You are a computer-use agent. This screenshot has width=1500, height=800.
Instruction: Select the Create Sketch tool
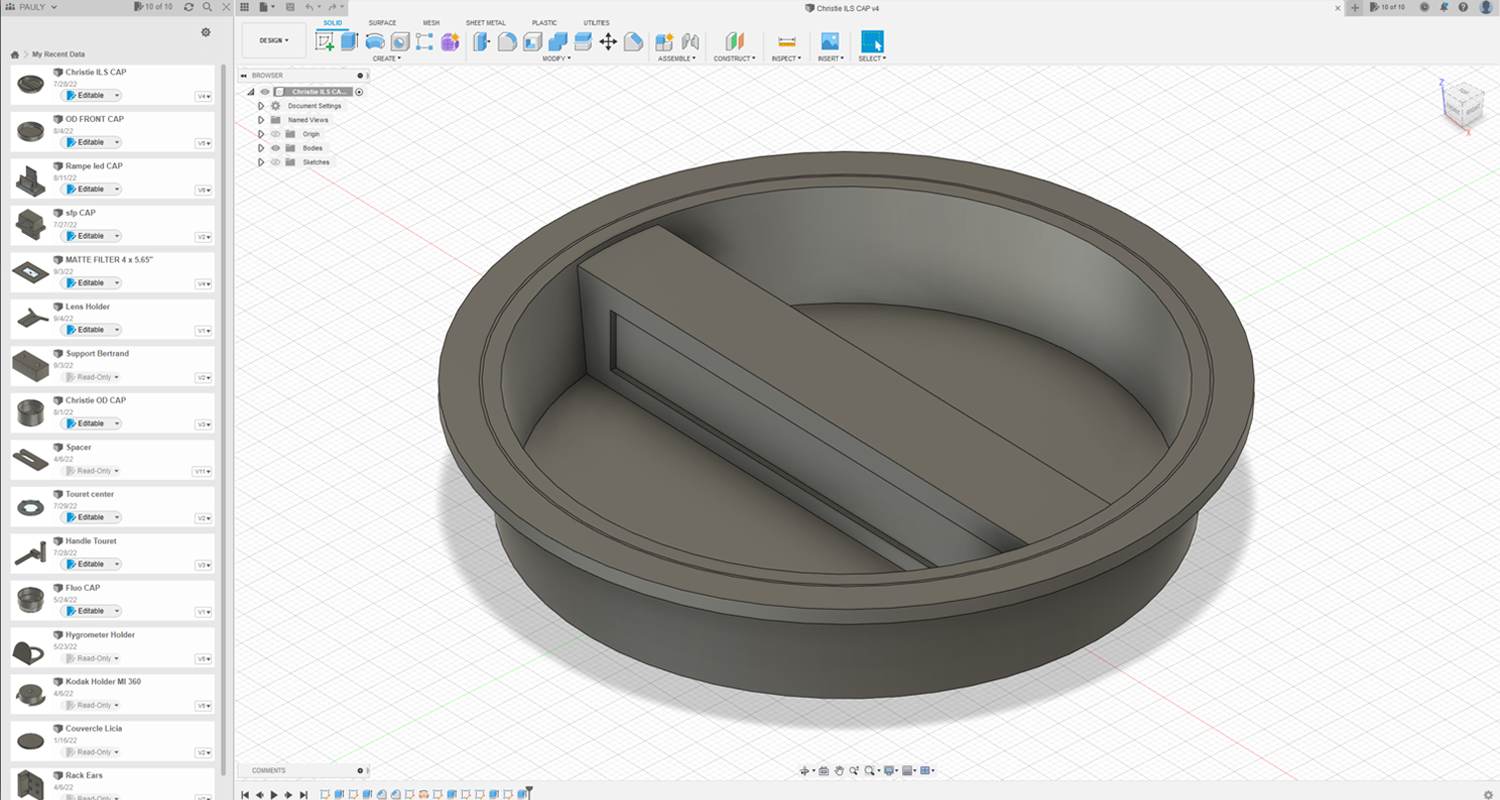(325, 41)
